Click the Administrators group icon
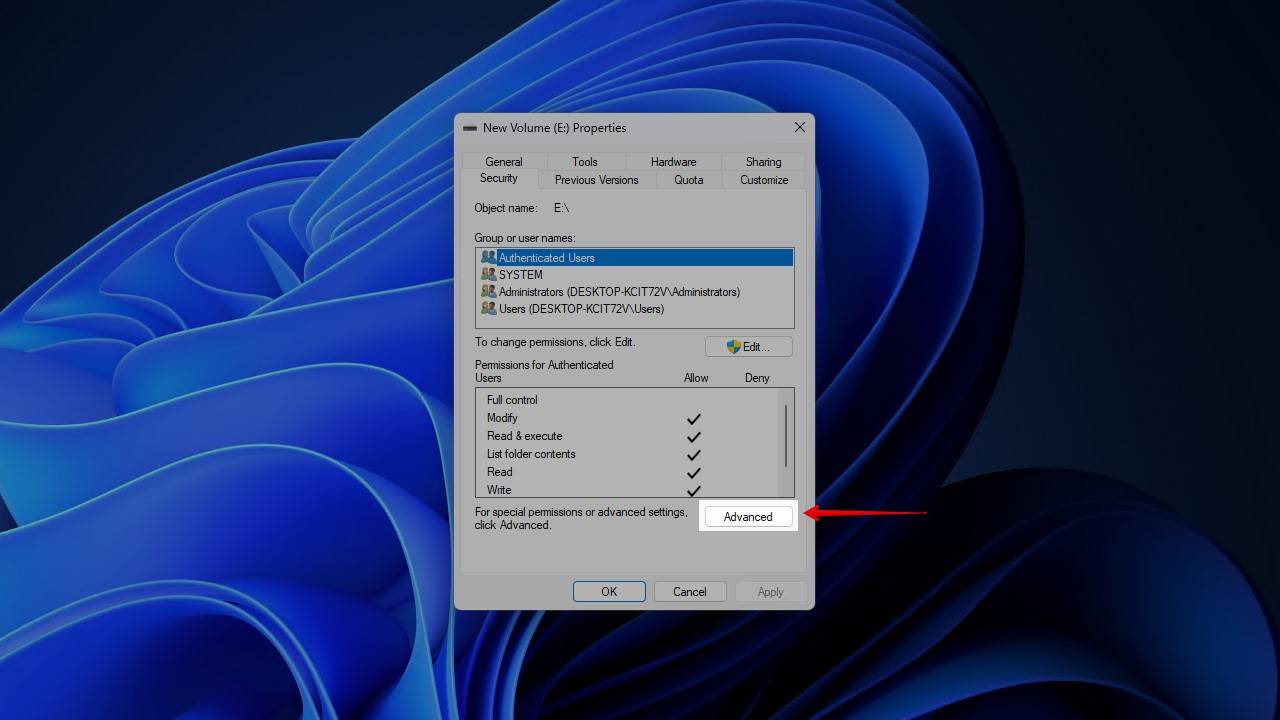This screenshot has width=1280, height=720. 488,292
